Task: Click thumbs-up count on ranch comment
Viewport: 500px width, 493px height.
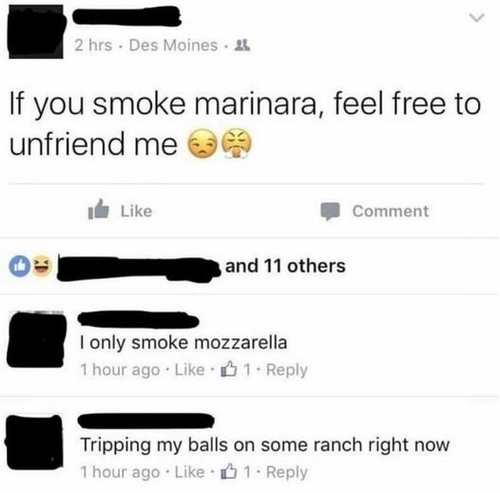Action: click(x=236, y=472)
